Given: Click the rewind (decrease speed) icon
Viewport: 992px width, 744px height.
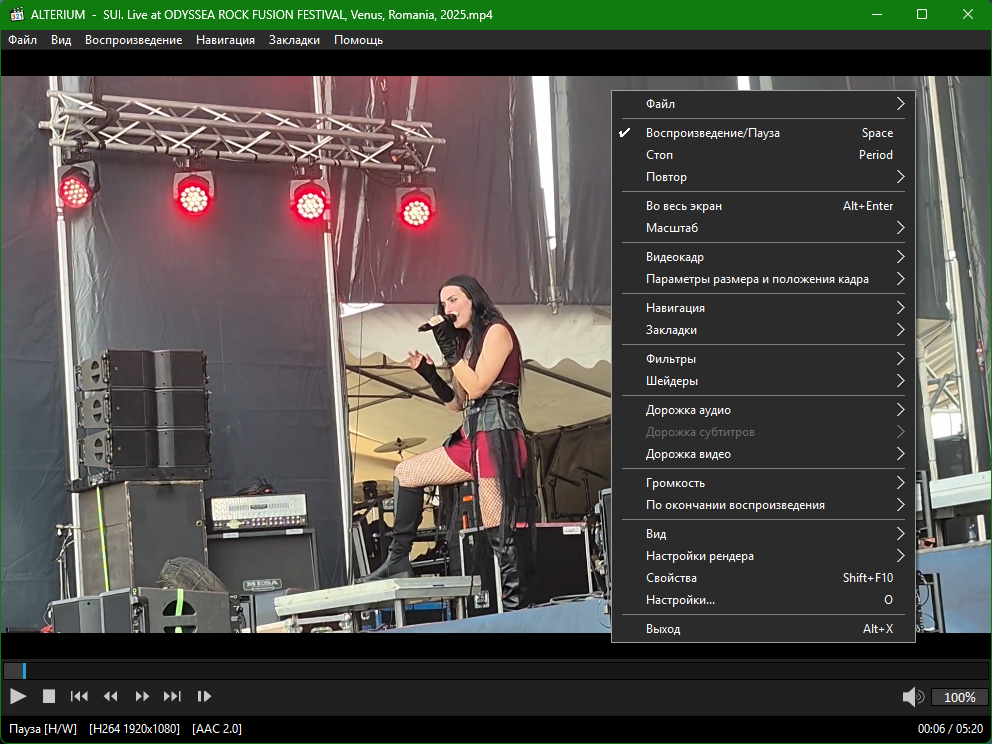Looking at the screenshot, I should pos(111,696).
